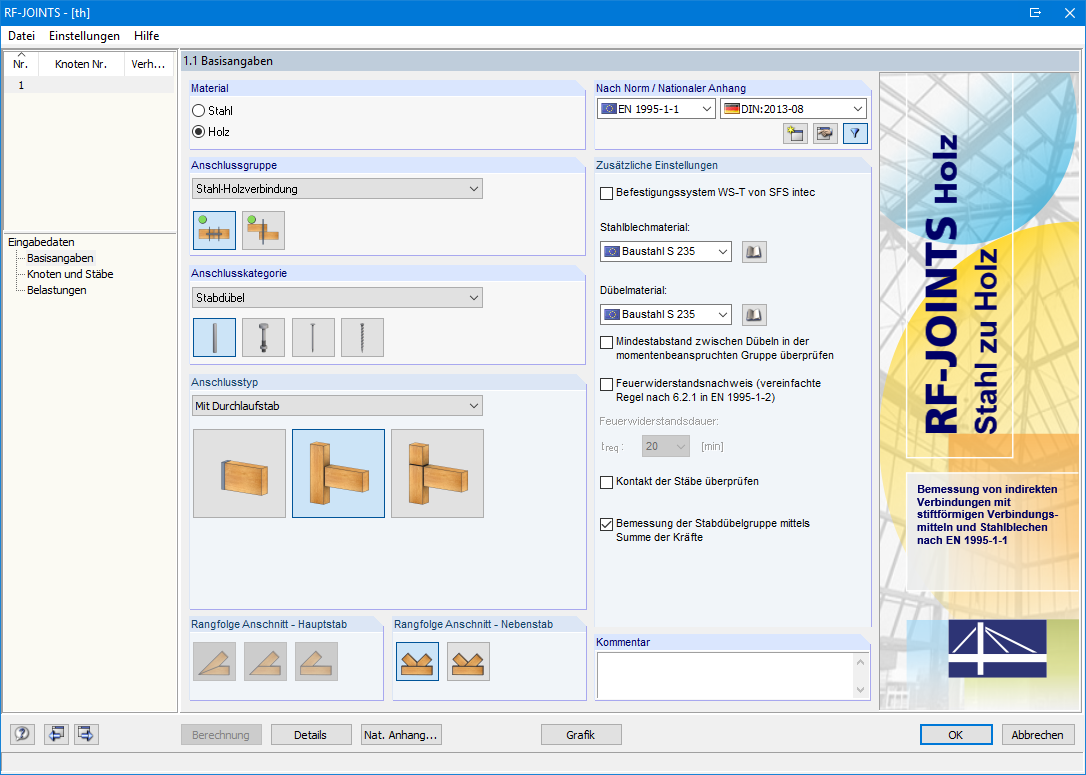Click the Details button

pyautogui.click(x=311, y=734)
